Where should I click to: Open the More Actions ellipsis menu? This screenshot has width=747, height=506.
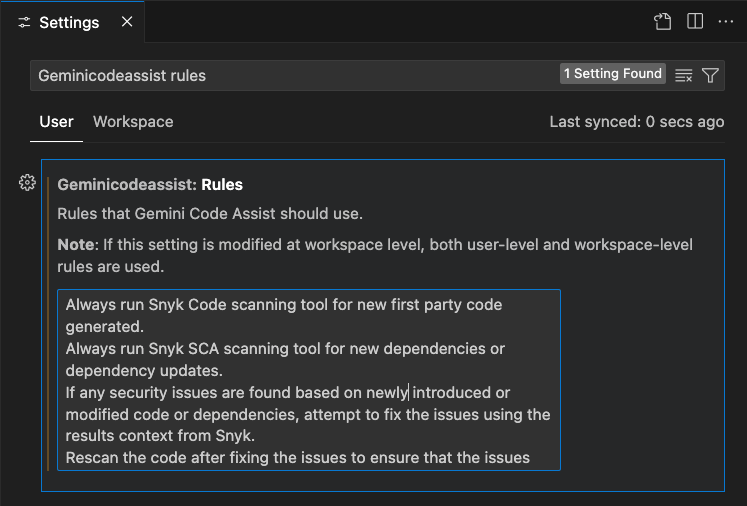point(726,21)
